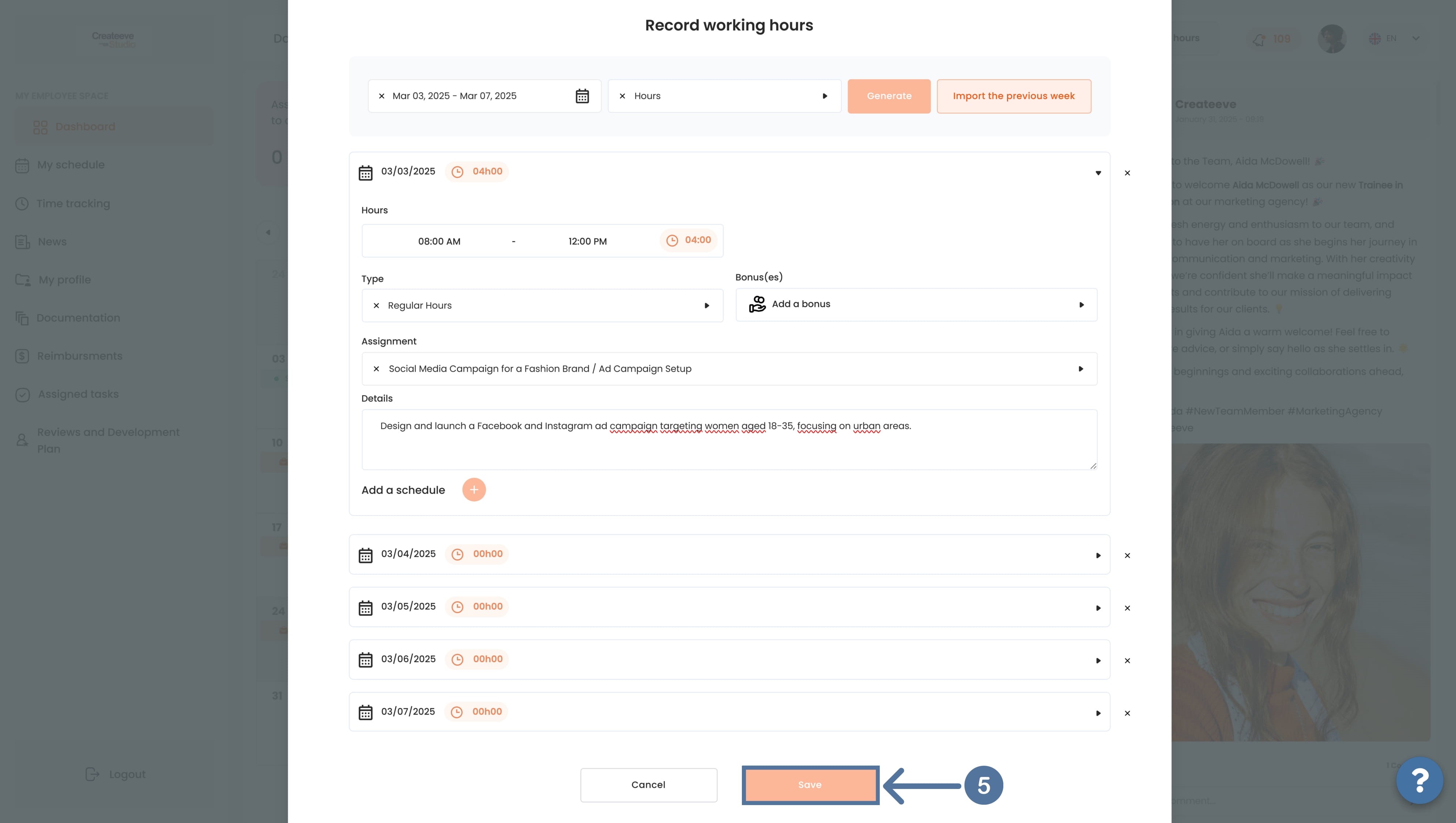Open My profile in the sidebar
Viewport: 1456px width, 823px height.
click(x=53, y=280)
